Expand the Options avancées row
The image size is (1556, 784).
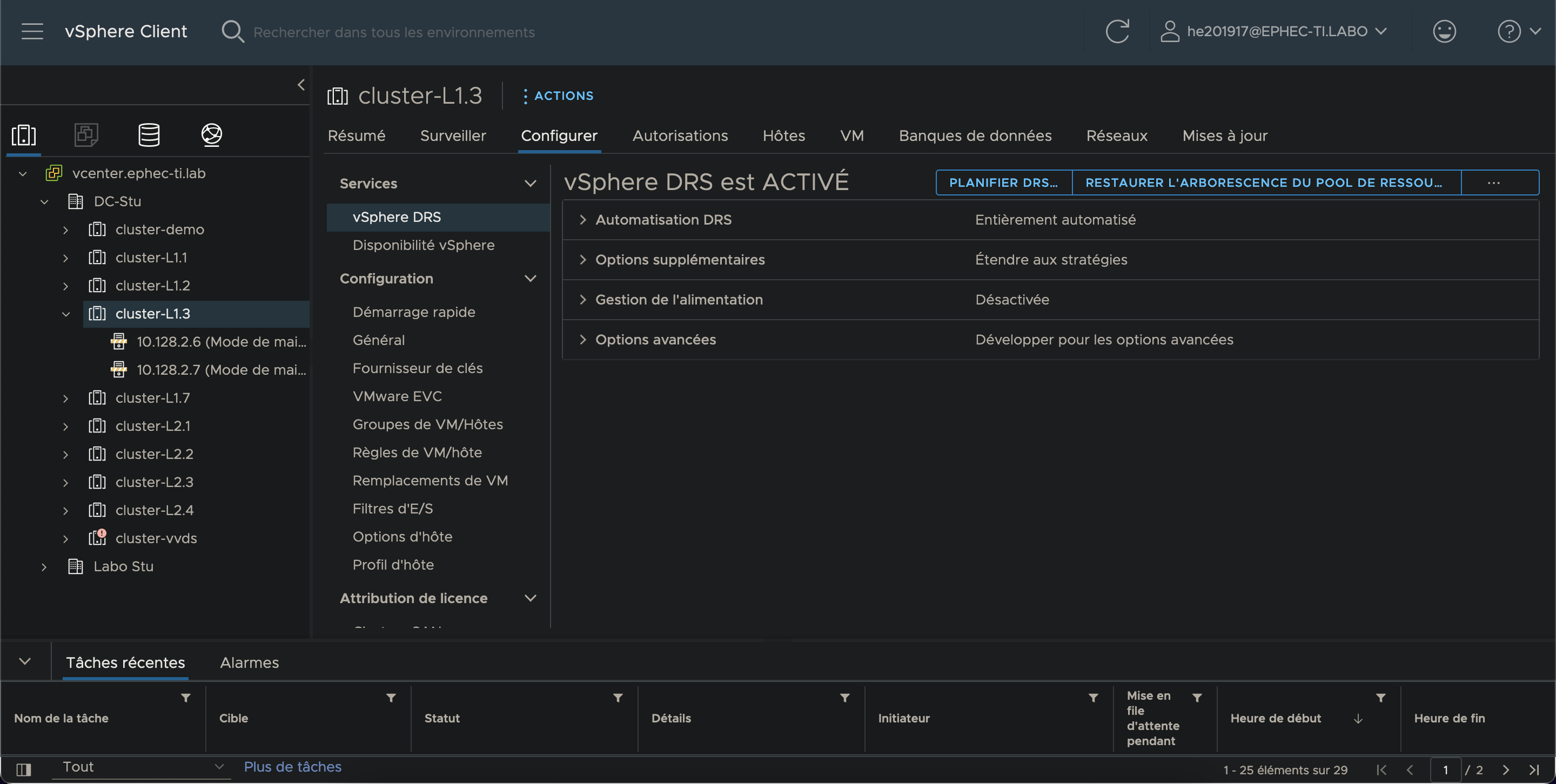pos(583,339)
